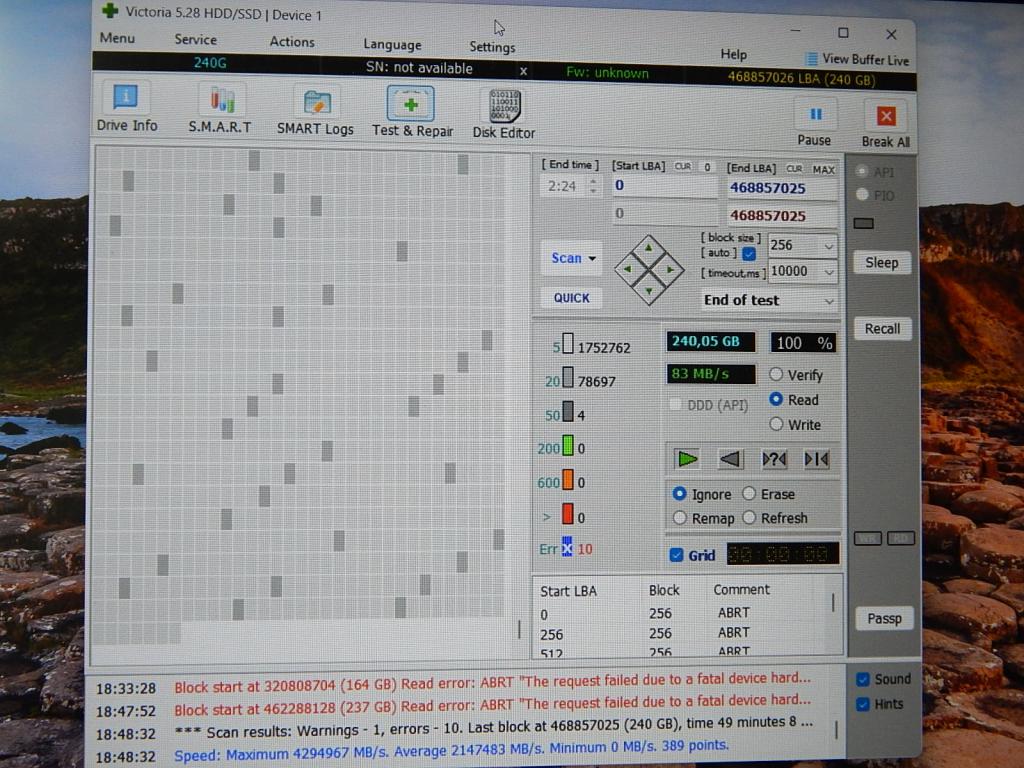Image resolution: width=1024 pixels, height=768 pixels.
Task: Open the Actions menu
Action: tap(292, 42)
